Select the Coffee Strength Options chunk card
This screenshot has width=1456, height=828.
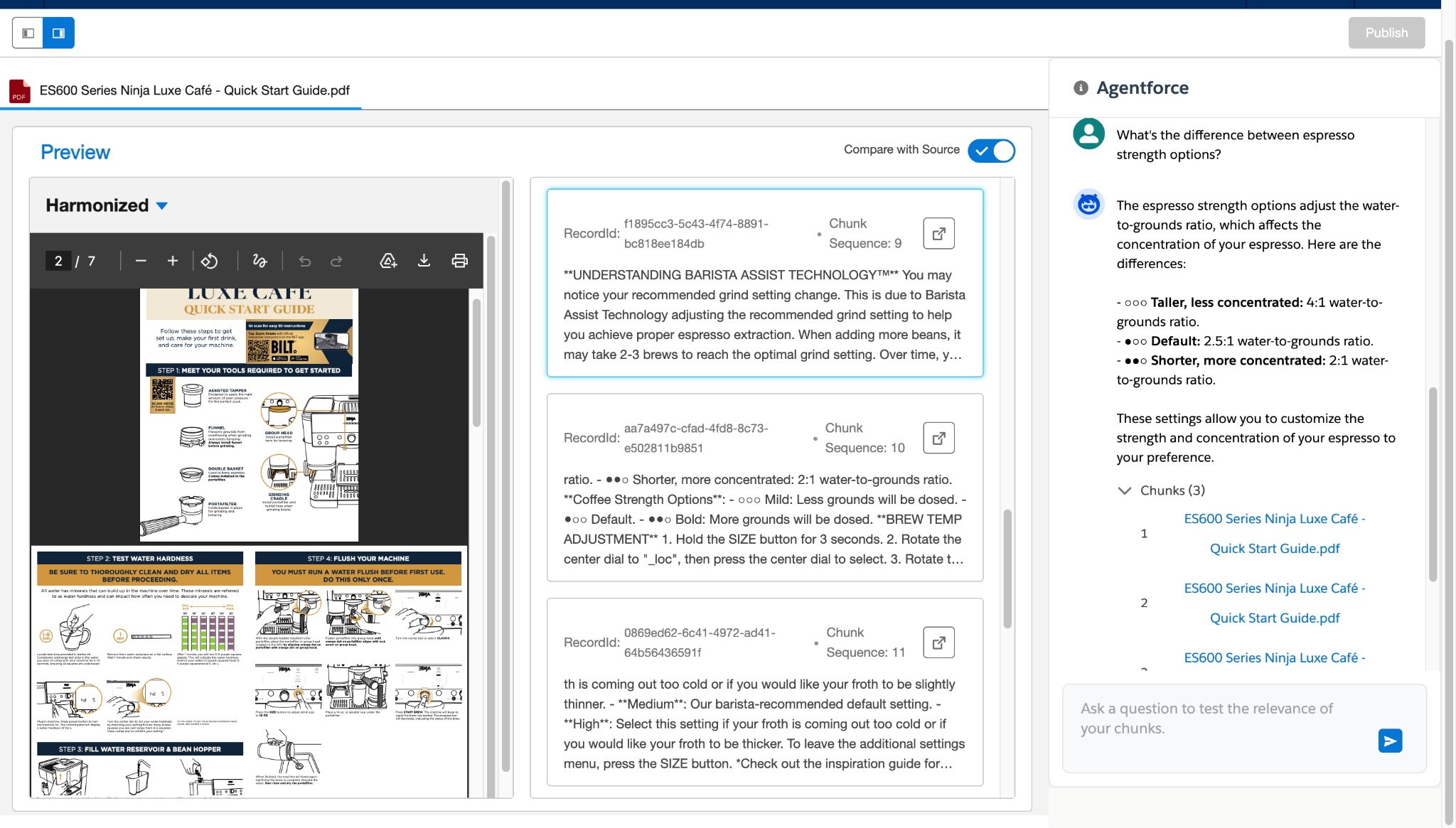tap(765, 488)
